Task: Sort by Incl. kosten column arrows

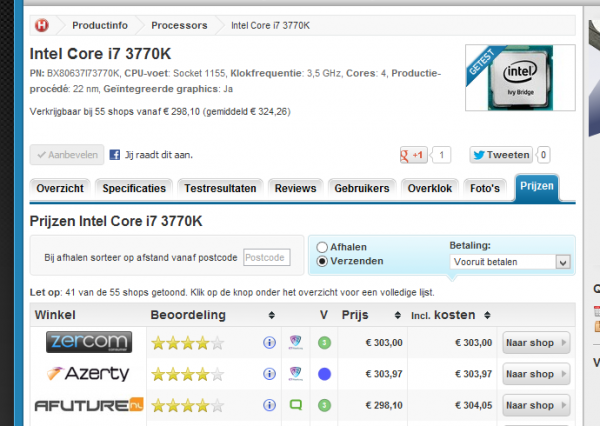Action: pyautogui.click(x=487, y=315)
